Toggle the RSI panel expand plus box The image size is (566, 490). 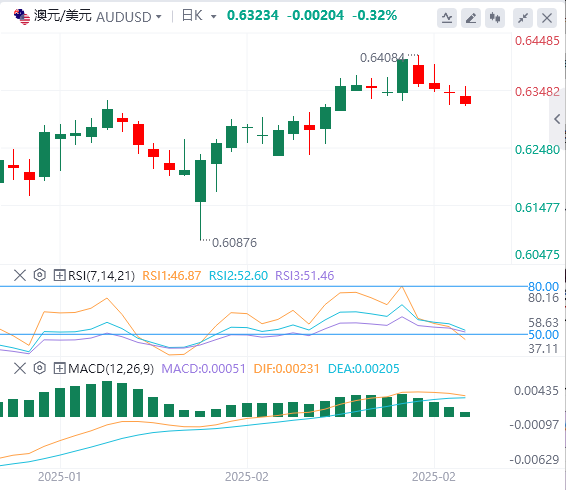[x=59, y=276]
